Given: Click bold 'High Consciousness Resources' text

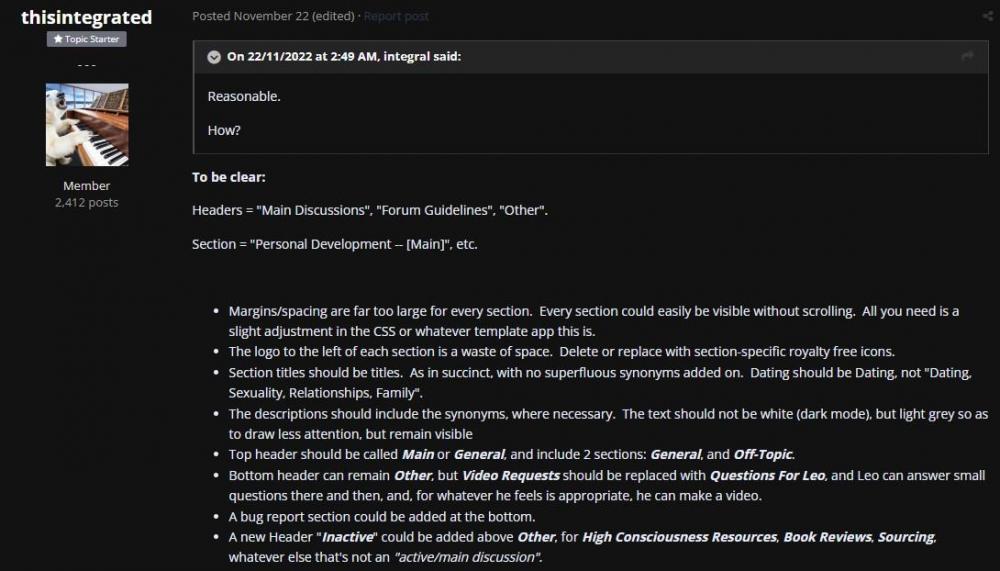Looking at the screenshot, I should (679, 537).
